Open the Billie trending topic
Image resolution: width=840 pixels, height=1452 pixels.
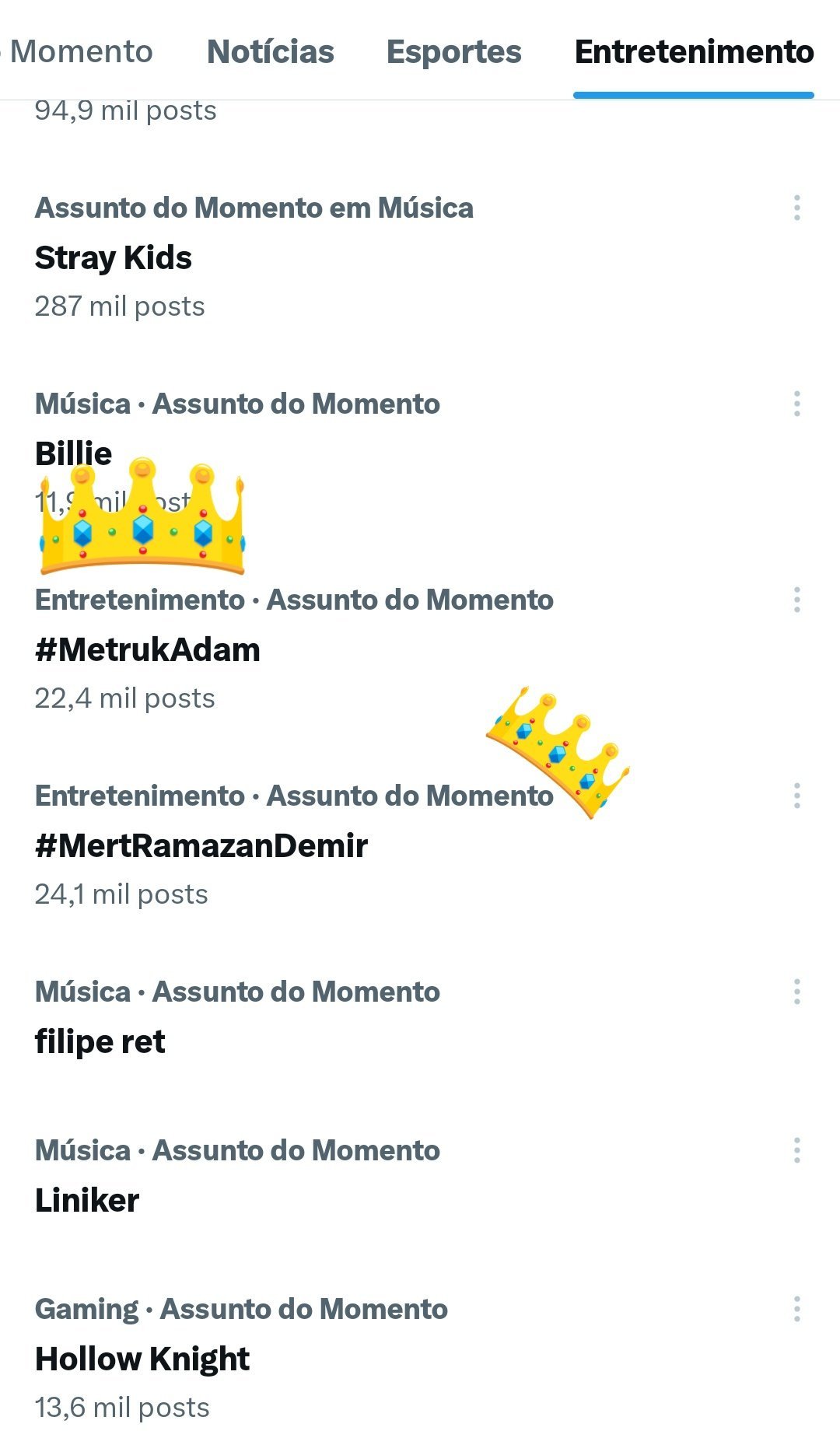point(74,453)
